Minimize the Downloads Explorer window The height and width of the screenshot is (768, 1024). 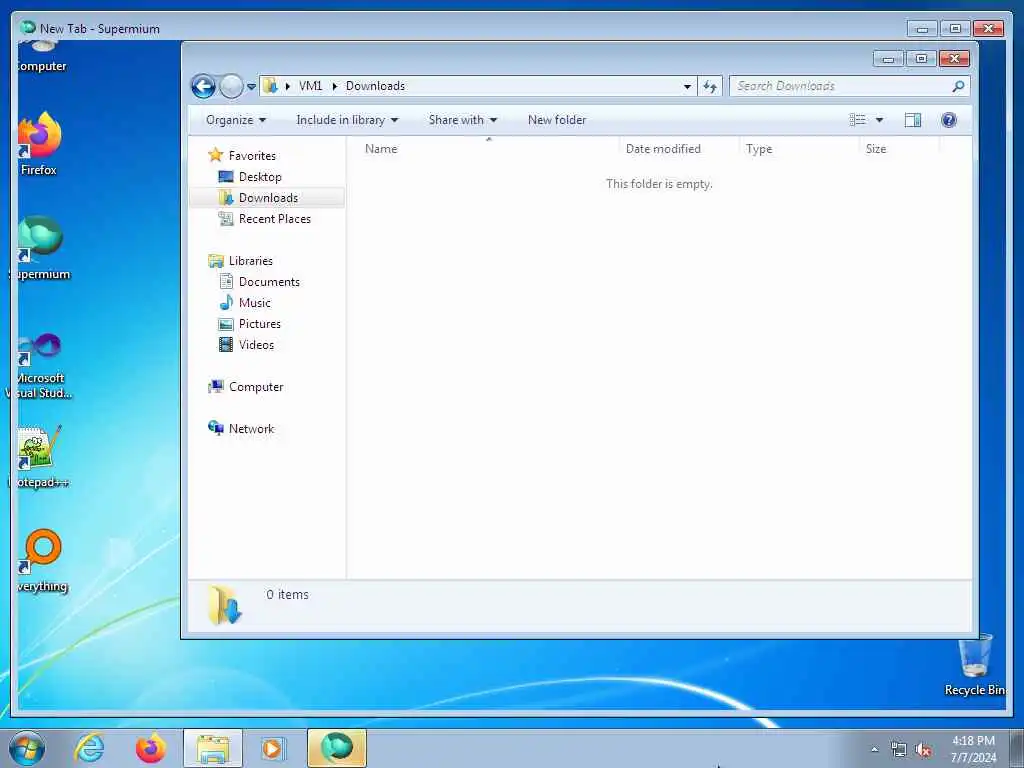(x=888, y=59)
